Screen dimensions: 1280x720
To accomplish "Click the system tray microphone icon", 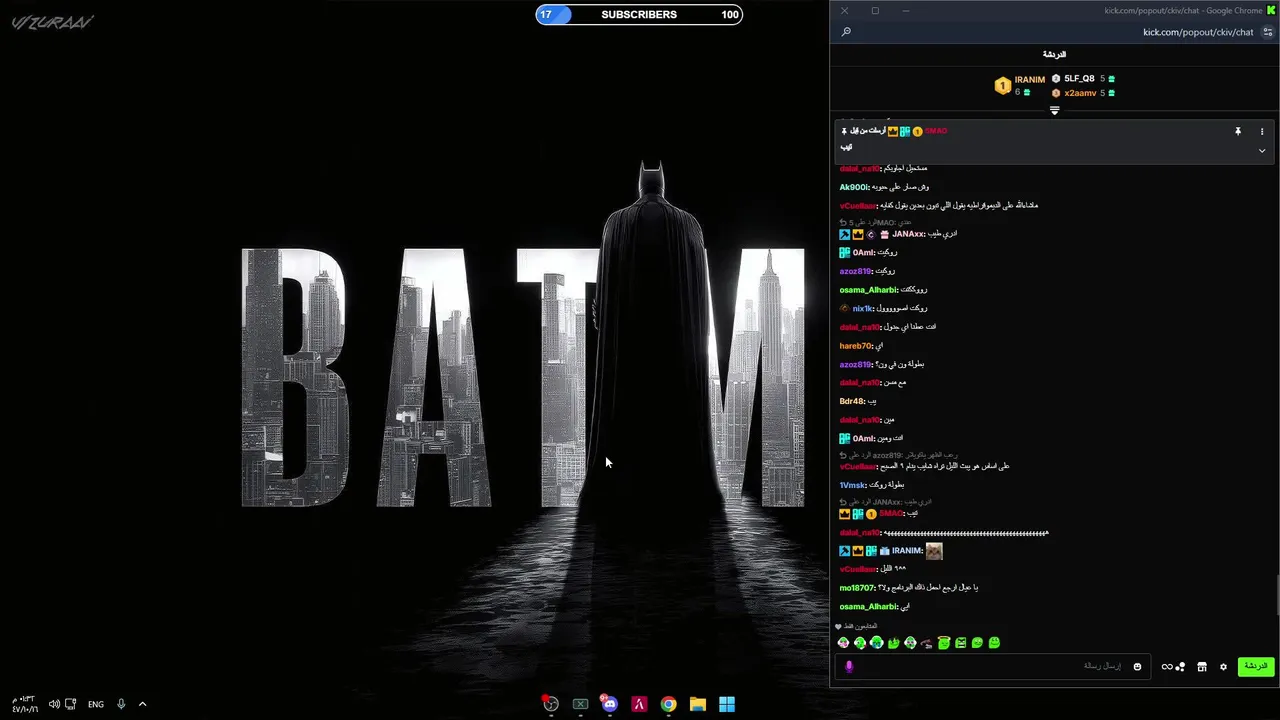I will [121, 704].
